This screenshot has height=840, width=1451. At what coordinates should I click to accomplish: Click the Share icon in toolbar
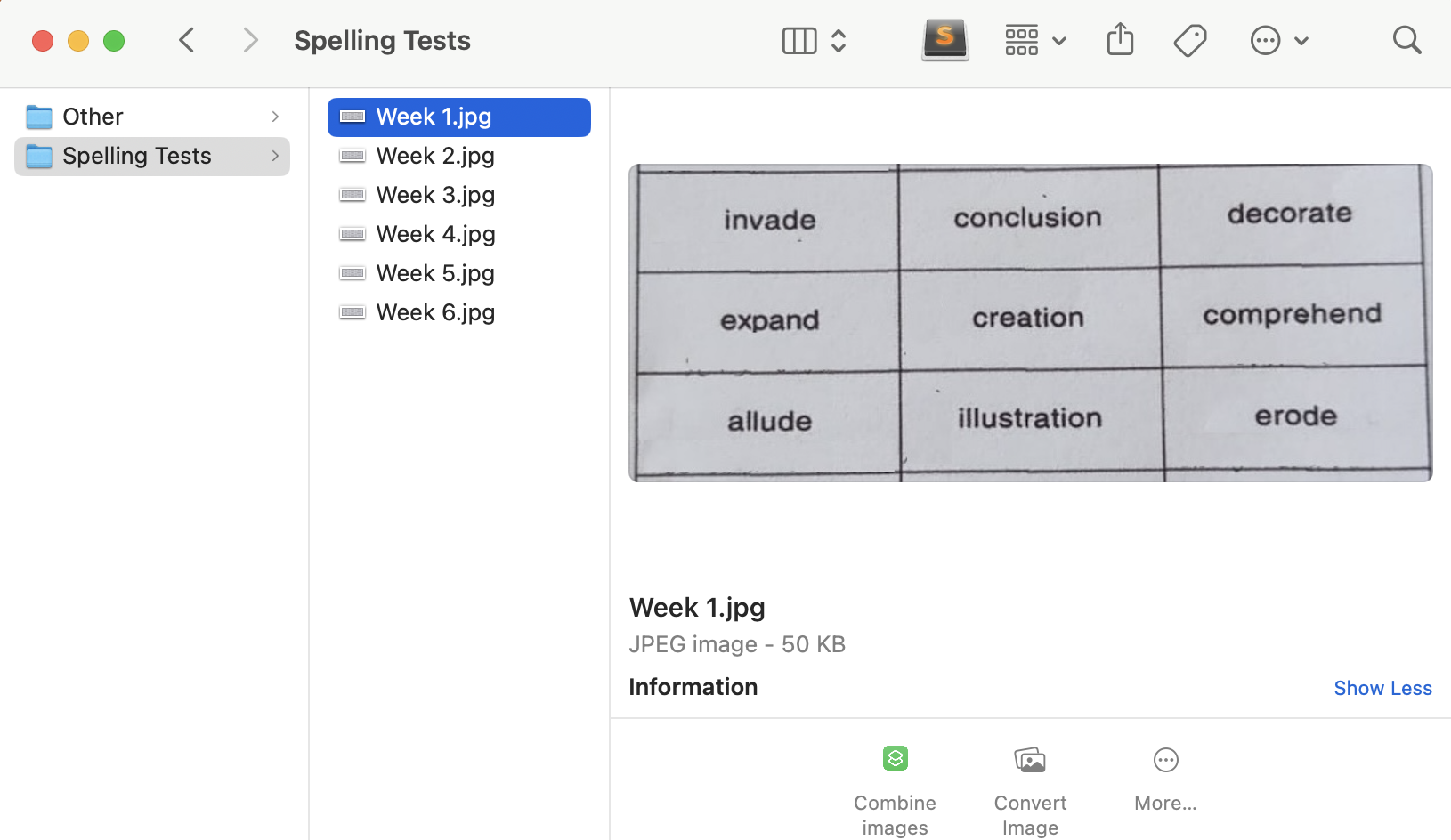pyautogui.click(x=1120, y=40)
